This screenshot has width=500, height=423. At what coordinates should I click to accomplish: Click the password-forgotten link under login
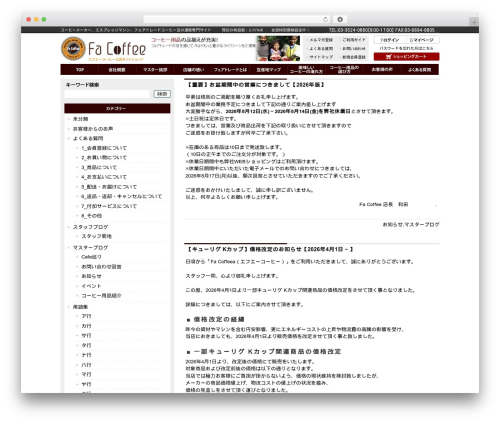pos(406,48)
